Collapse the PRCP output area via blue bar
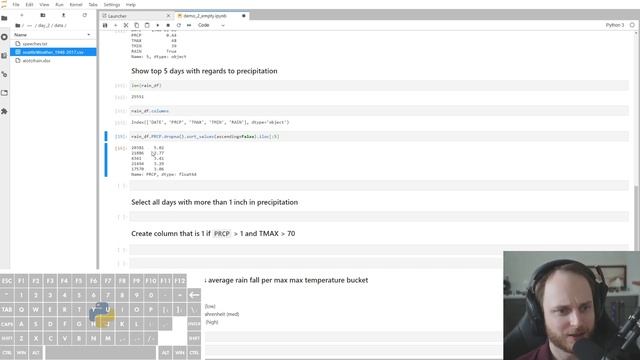 [106, 160]
